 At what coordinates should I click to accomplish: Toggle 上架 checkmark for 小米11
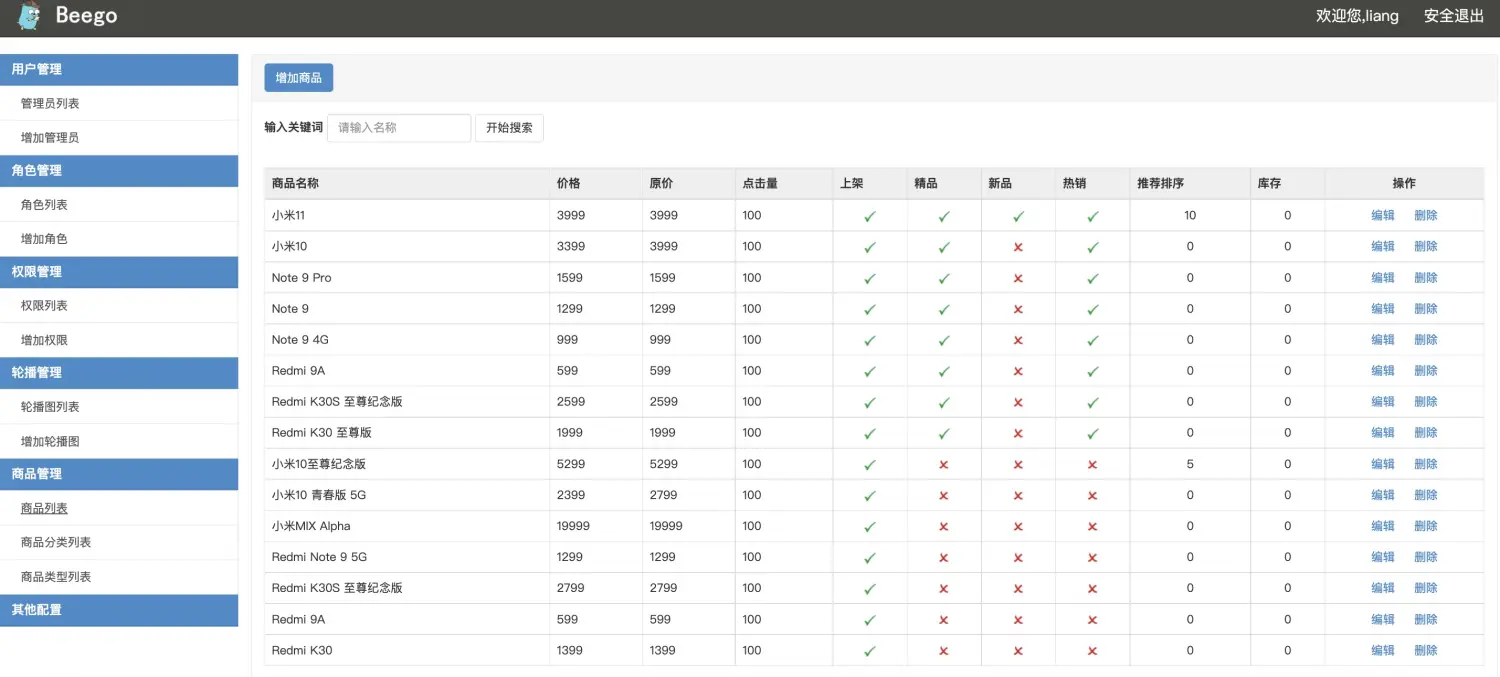click(x=869, y=216)
